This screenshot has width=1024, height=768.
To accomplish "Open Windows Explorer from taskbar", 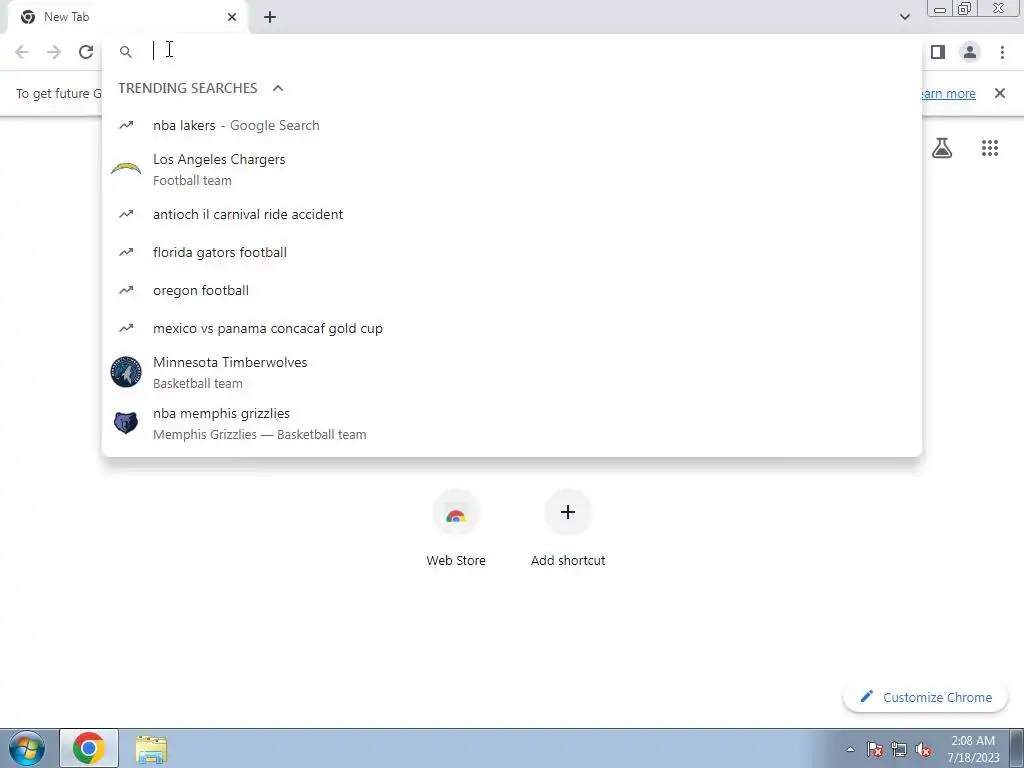I will (x=151, y=748).
